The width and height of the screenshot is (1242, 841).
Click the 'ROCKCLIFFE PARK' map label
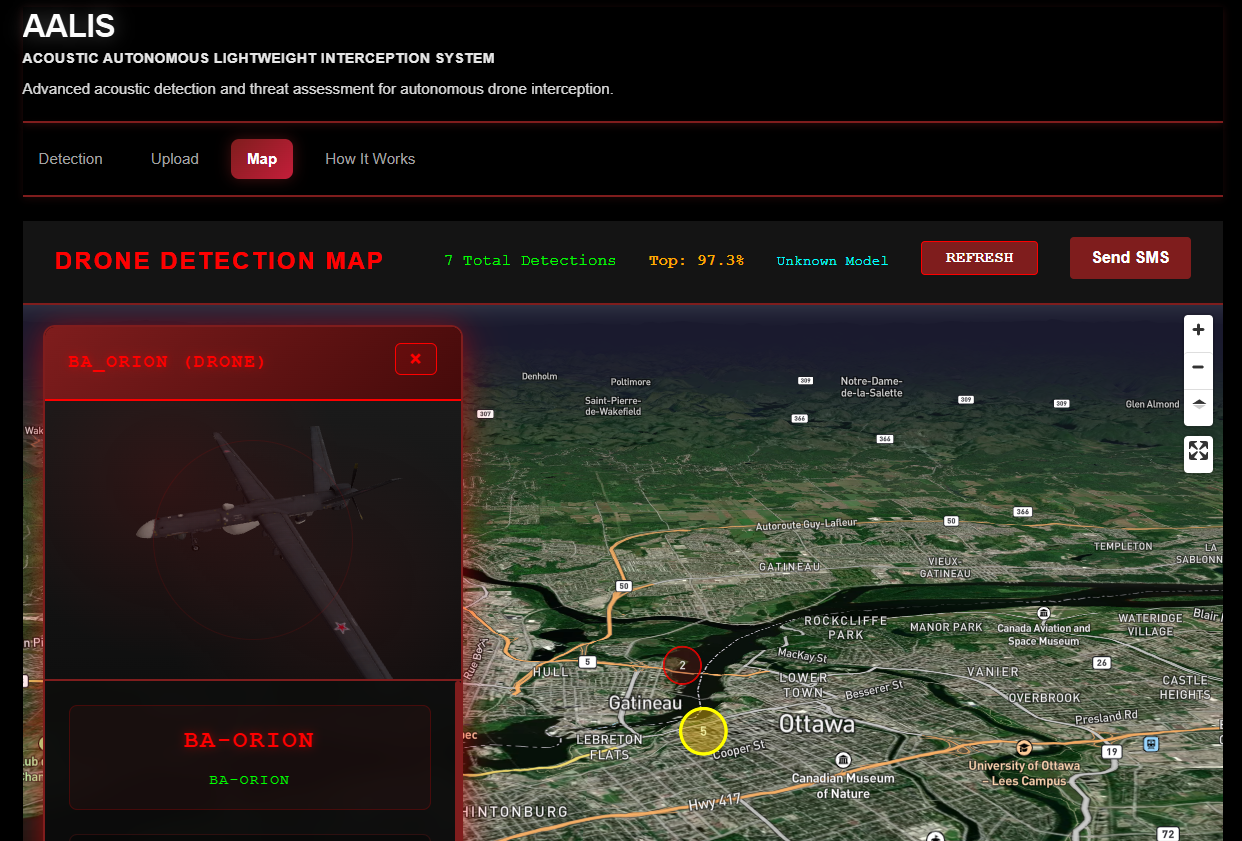tap(846, 627)
